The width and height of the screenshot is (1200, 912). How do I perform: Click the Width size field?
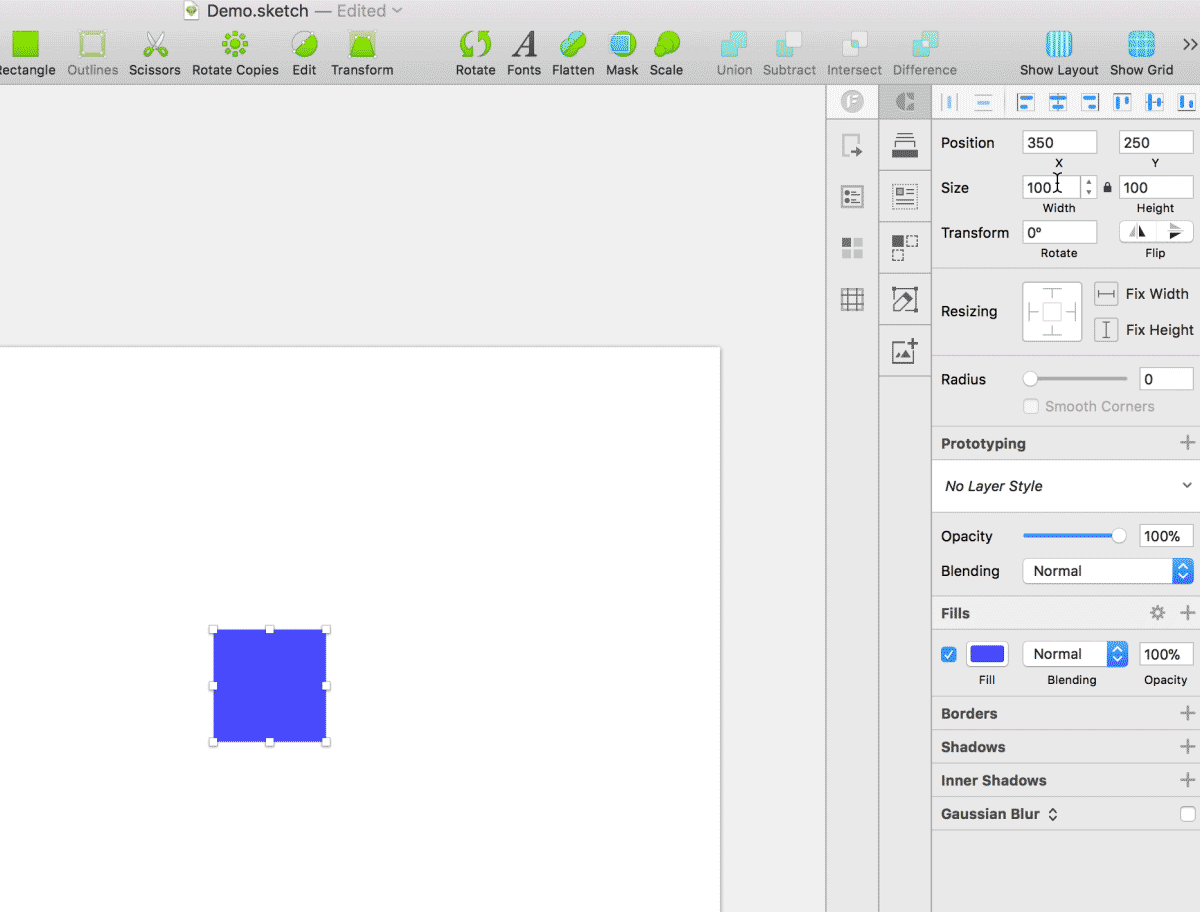pyautogui.click(x=1051, y=187)
